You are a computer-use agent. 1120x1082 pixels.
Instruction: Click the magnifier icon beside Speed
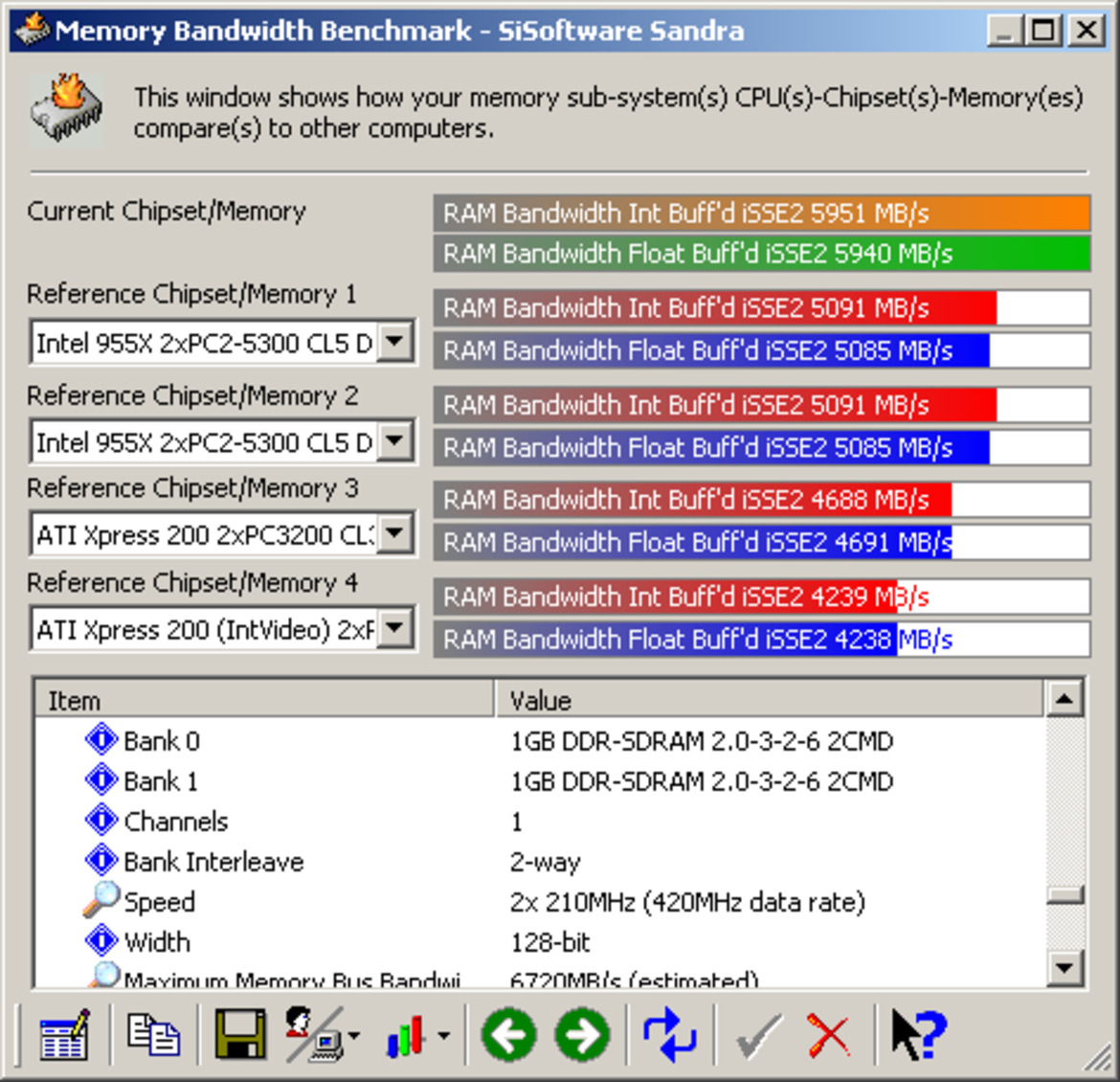pos(101,899)
